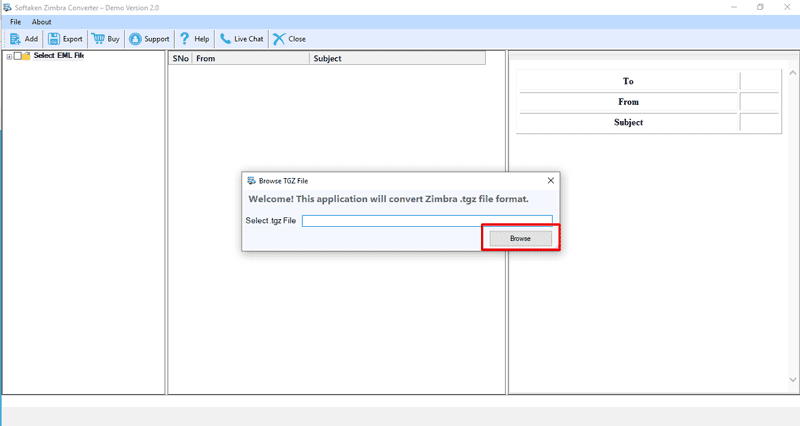Viewport: 800px width, 426px height.
Task: Click the SNo column header
Action: click(x=179, y=59)
